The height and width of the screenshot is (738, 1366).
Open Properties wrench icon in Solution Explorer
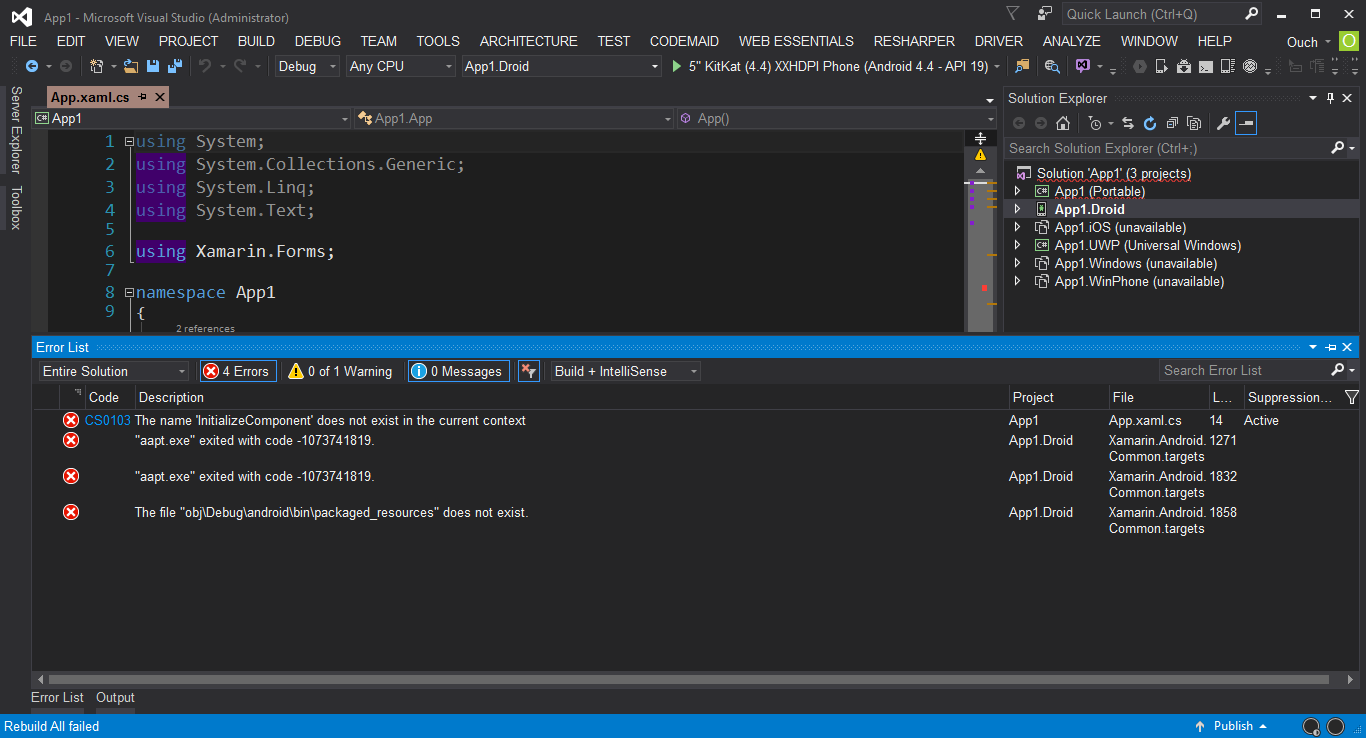1223,123
